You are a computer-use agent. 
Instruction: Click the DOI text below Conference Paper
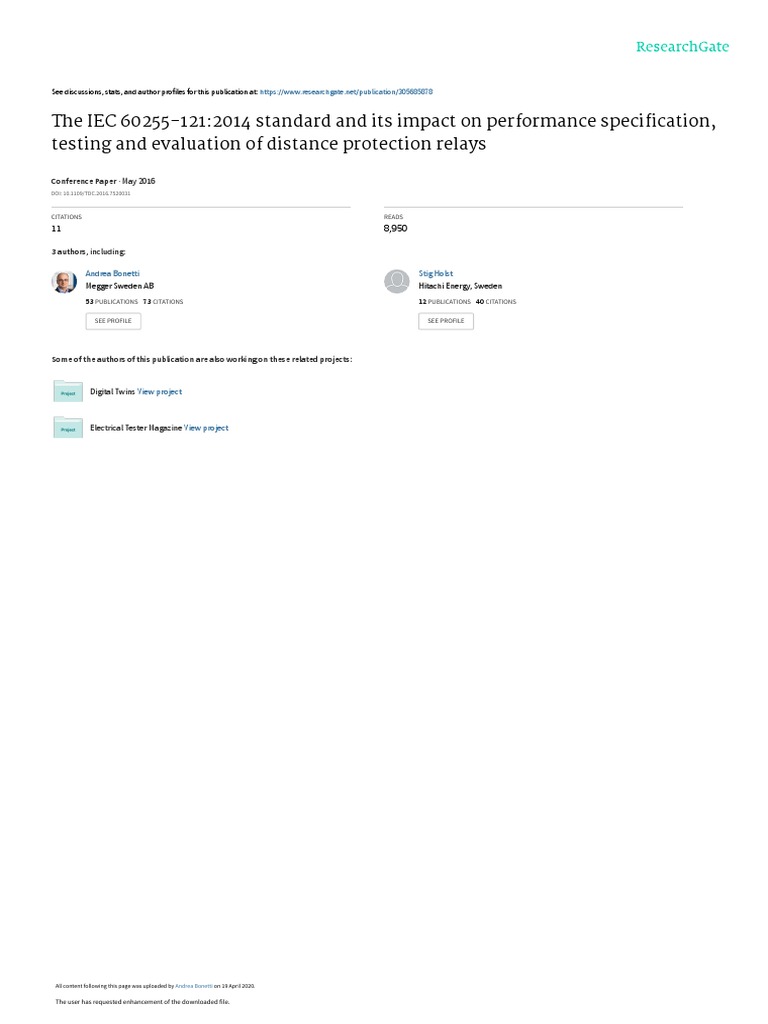pos(90,193)
